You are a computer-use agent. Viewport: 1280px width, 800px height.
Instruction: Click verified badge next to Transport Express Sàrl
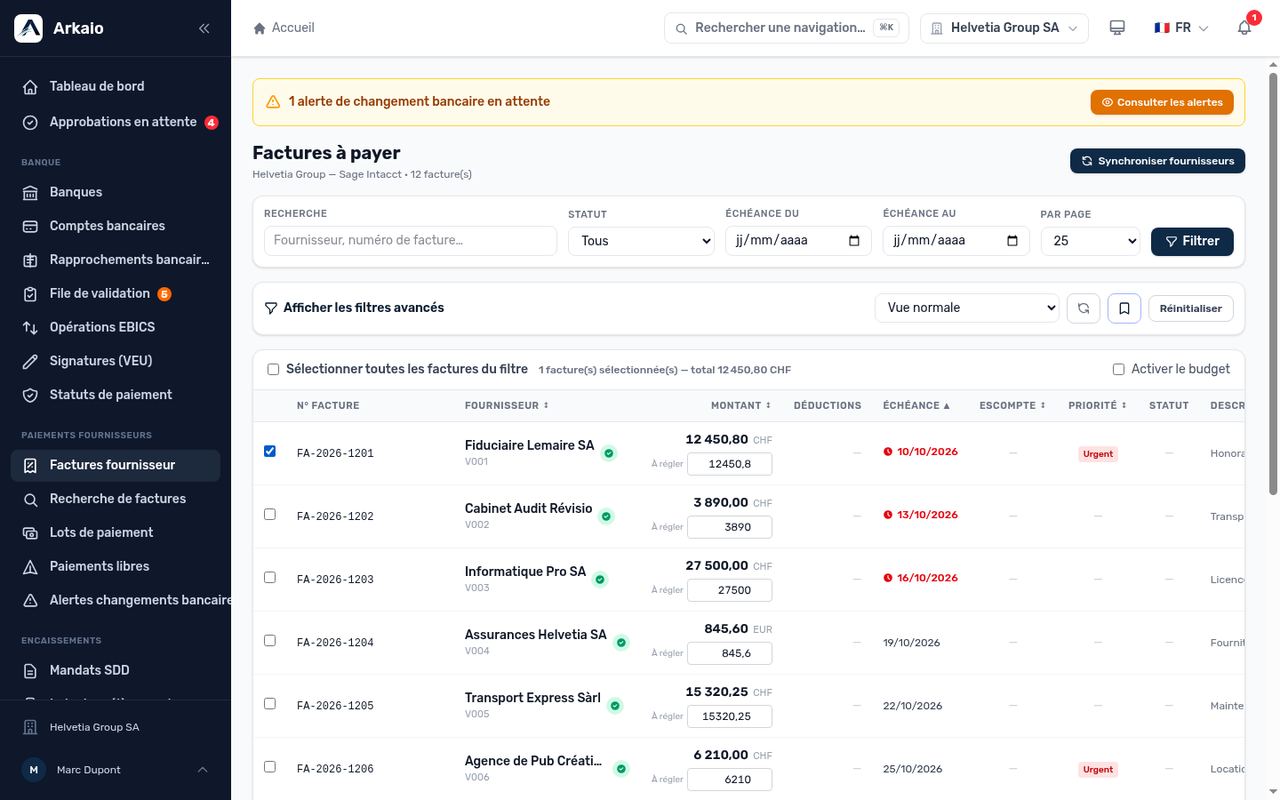[x=615, y=705]
